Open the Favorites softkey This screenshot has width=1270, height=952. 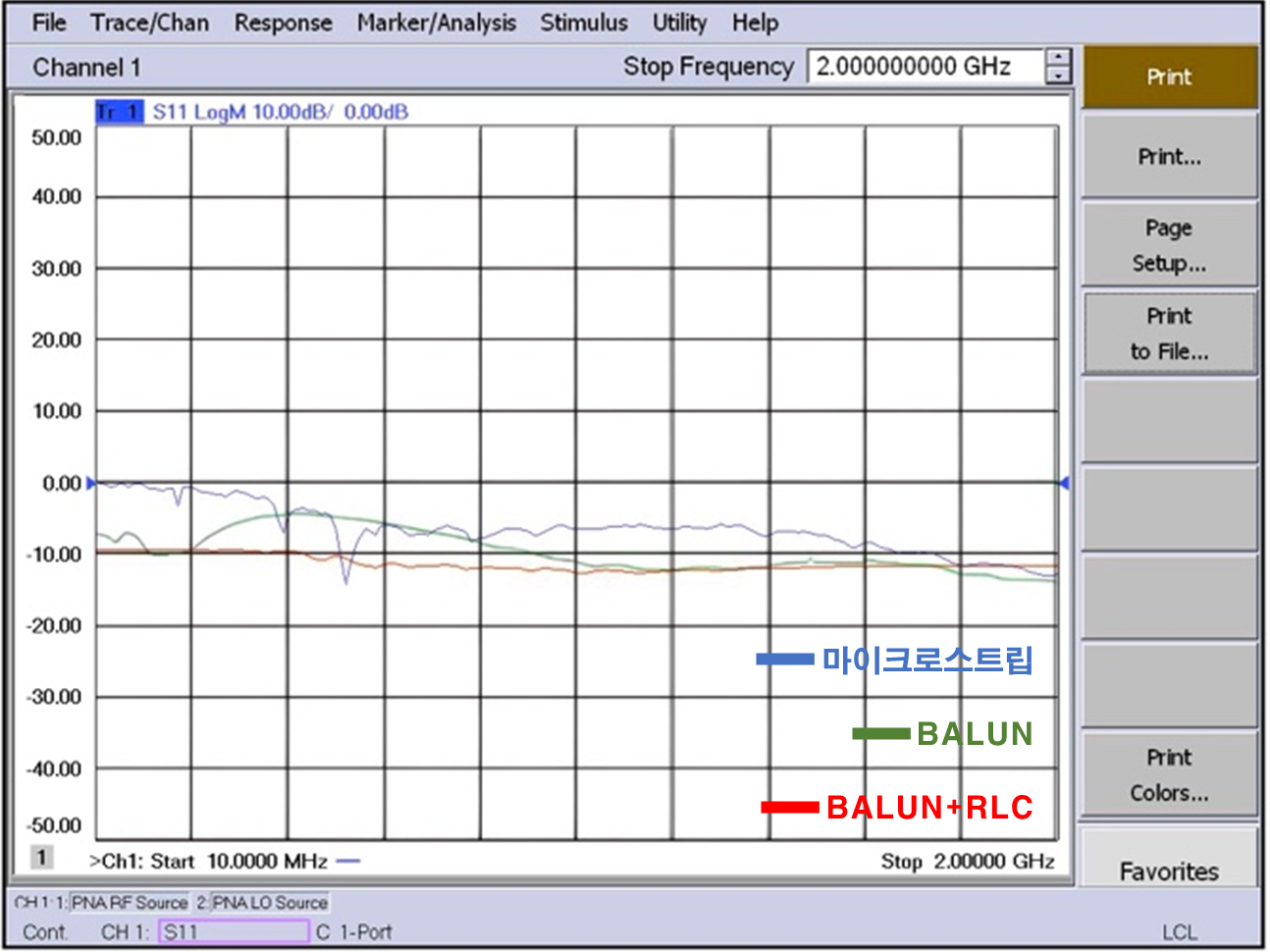click(1168, 869)
